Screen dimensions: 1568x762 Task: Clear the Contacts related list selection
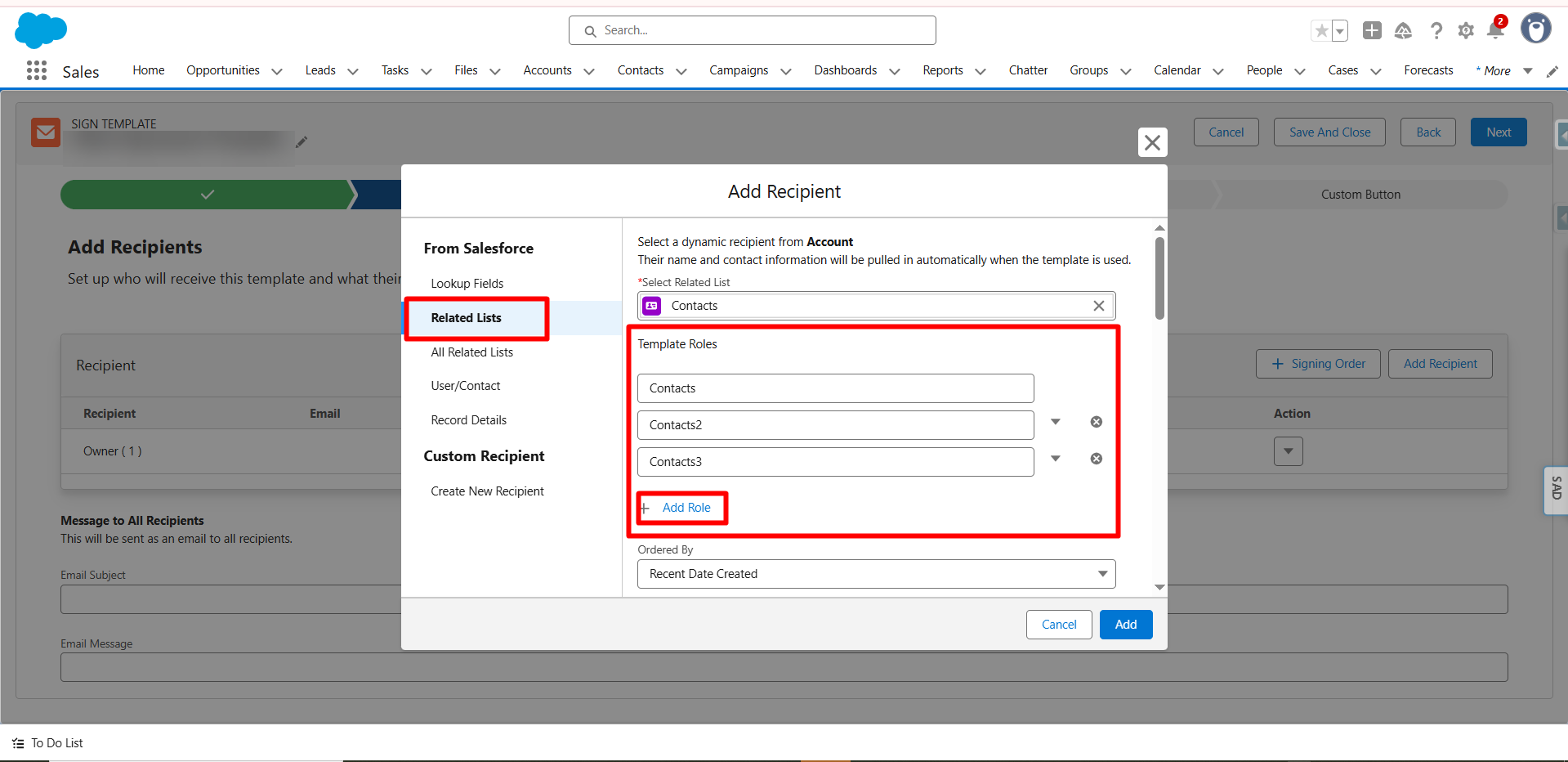[1099, 306]
